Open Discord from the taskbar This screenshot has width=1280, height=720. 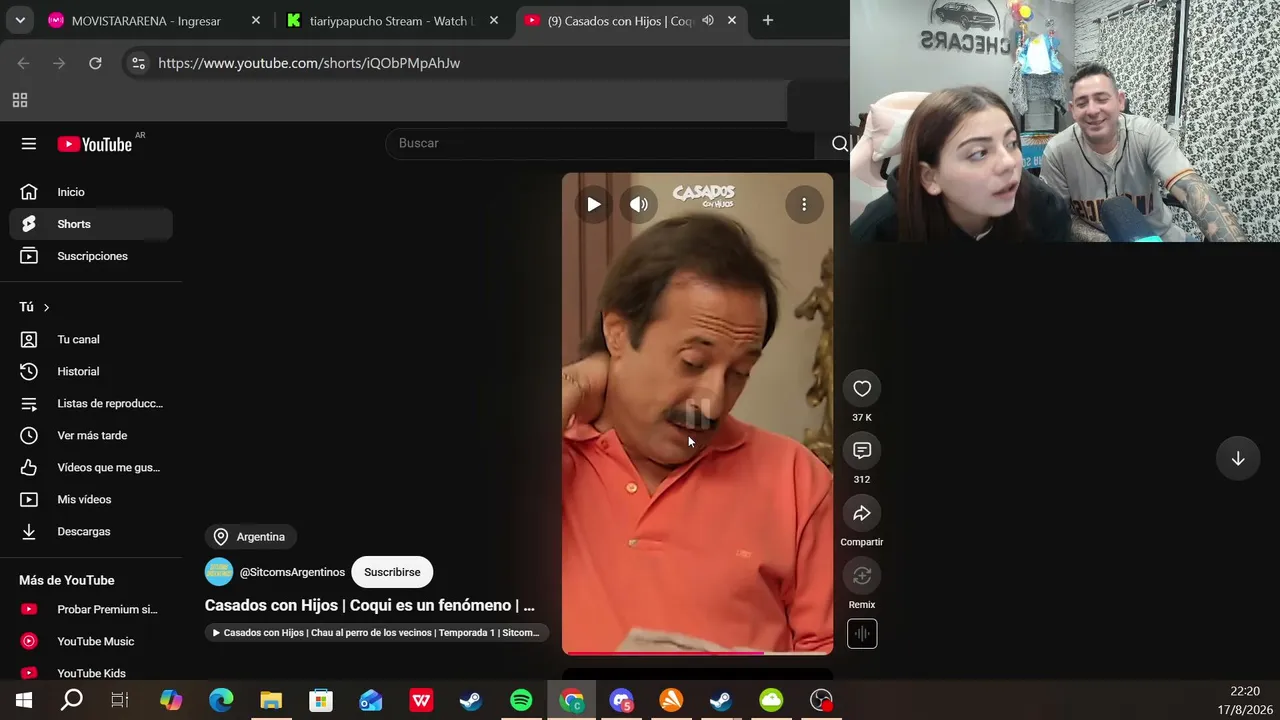pos(621,700)
